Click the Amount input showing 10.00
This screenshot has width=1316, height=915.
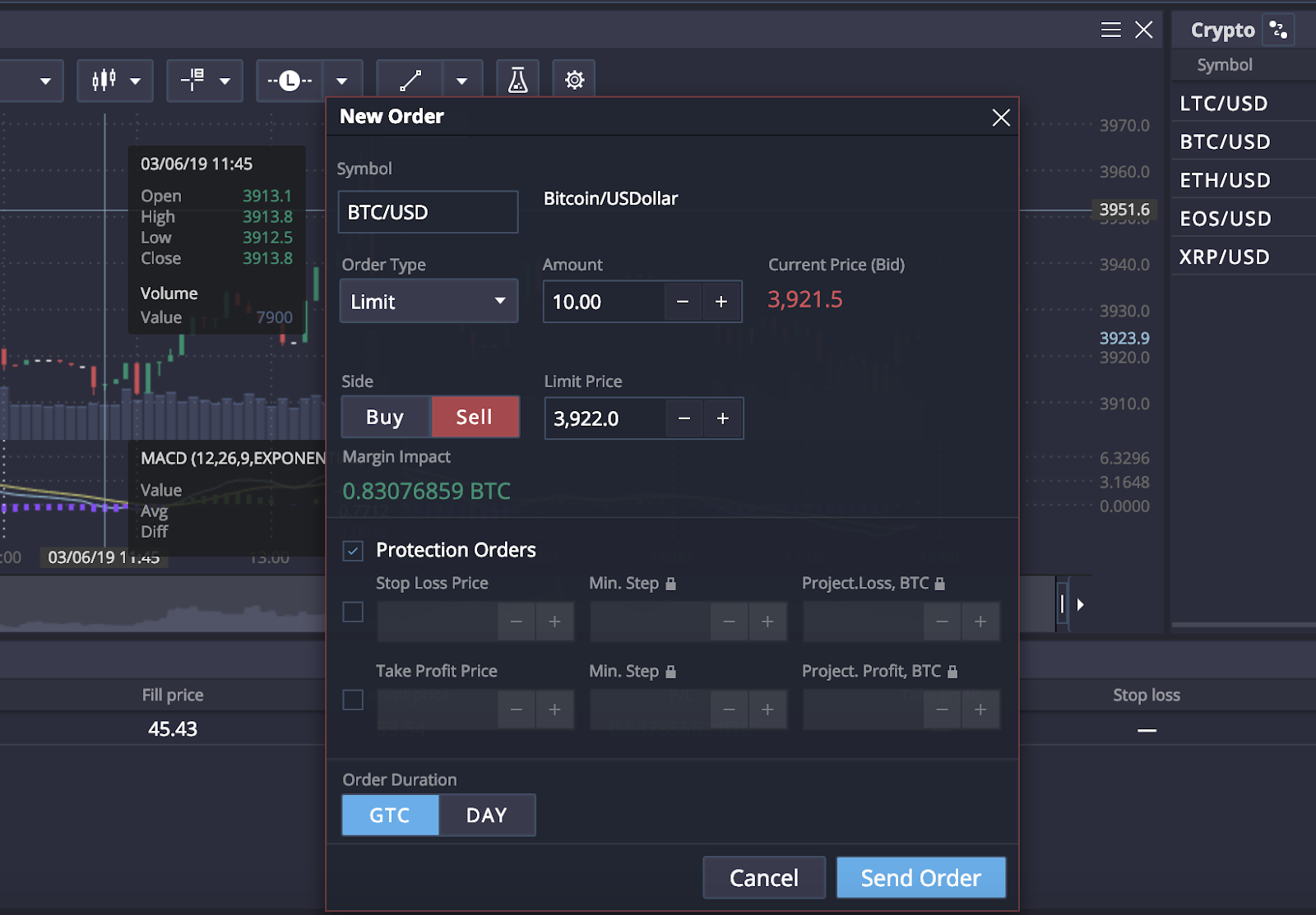pos(604,302)
